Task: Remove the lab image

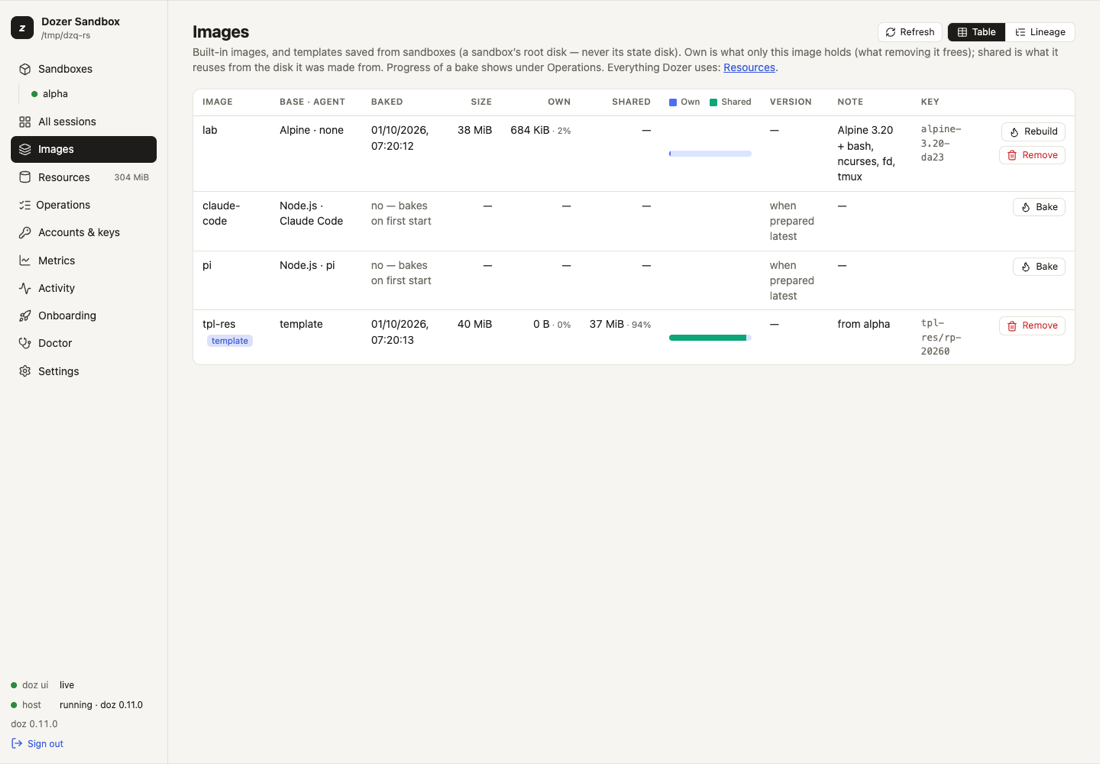Action: click(1032, 155)
